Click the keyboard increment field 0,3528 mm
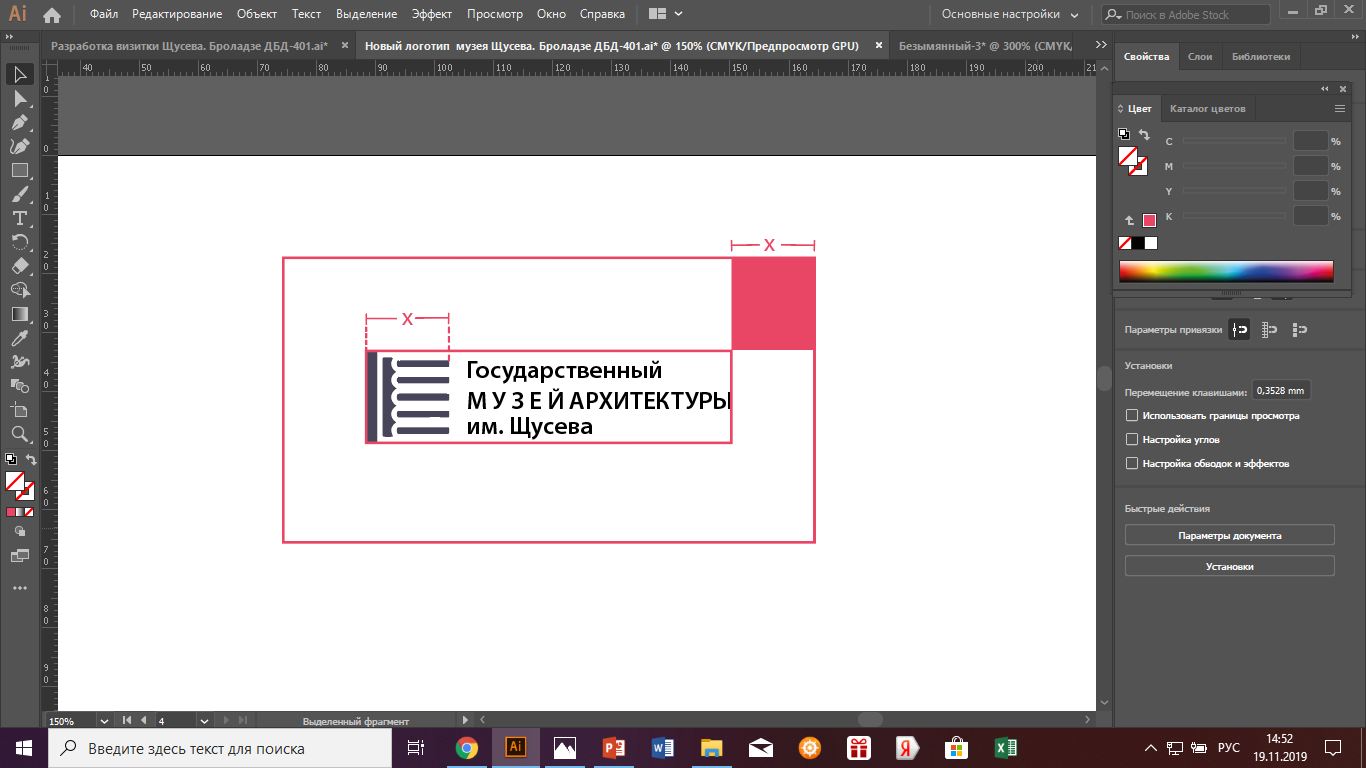This screenshot has width=1366, height=768. pyautogui.click(x=1282, y=391)
